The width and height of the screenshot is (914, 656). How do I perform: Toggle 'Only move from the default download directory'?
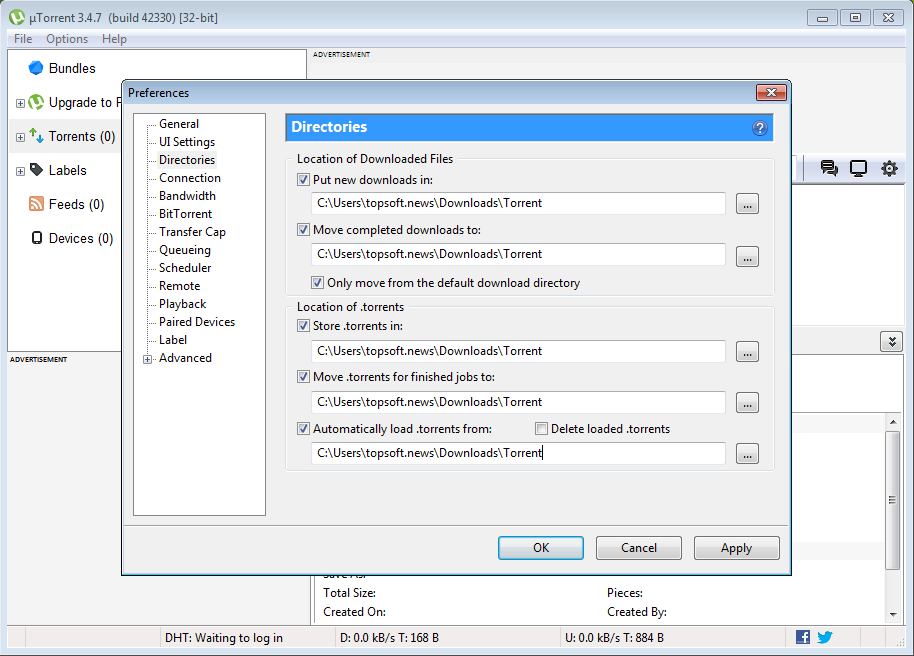pos(317,283)
